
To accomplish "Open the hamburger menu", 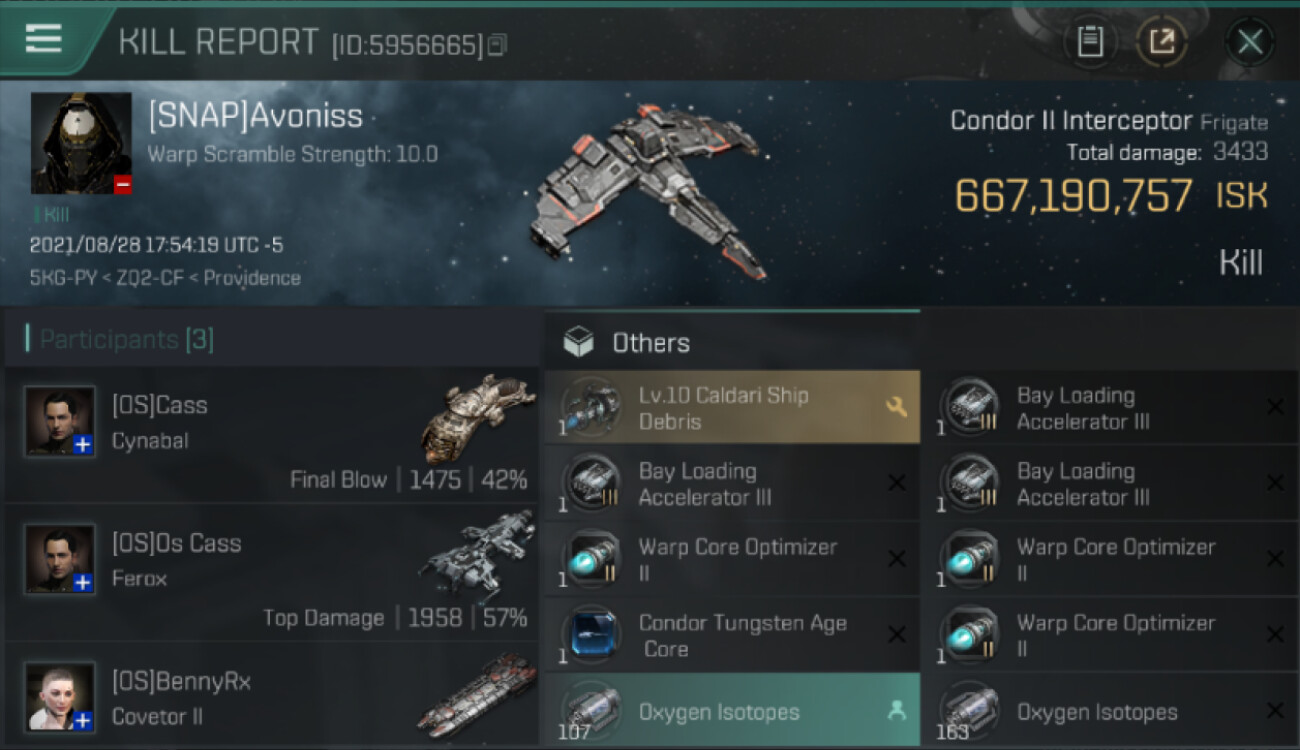I will click(43, 39).
